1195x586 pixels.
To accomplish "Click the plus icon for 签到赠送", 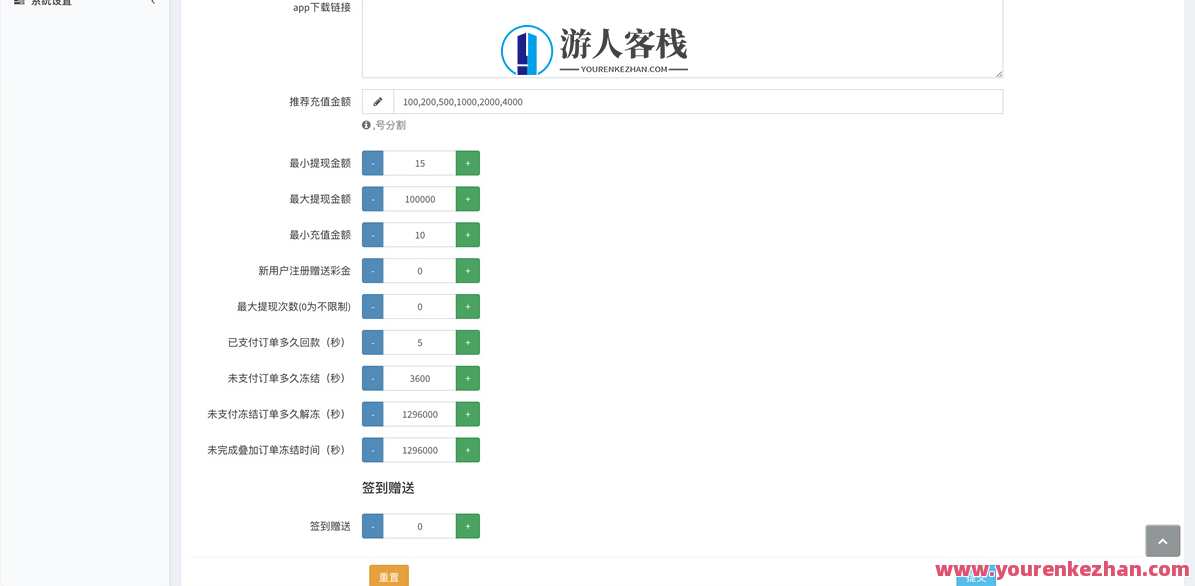I will [x=467, y=525].
